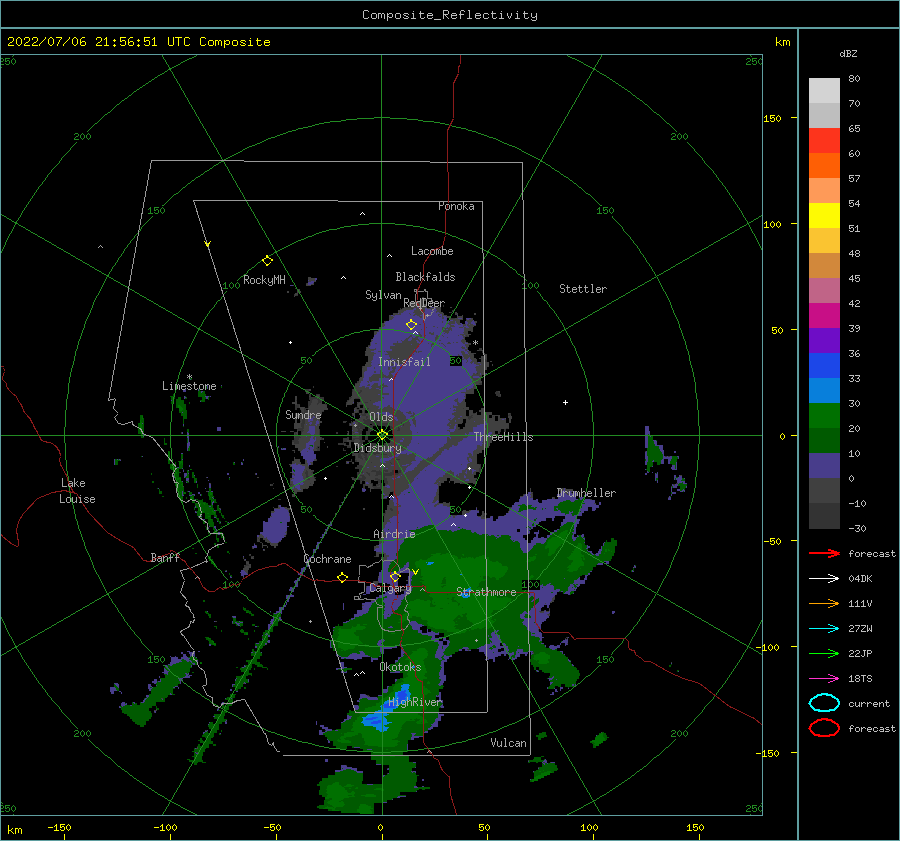Click the yellow km unit label at top right
The height and width of the screenshot is (841, 900).
[x=783, y=42]
